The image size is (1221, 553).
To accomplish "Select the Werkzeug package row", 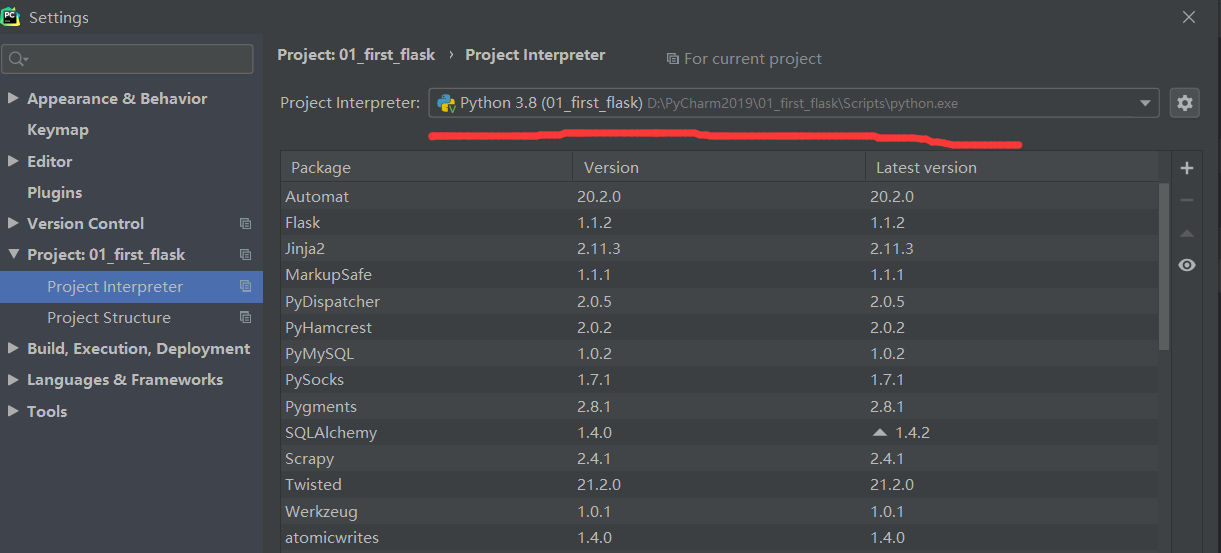I will pos(719,512).
